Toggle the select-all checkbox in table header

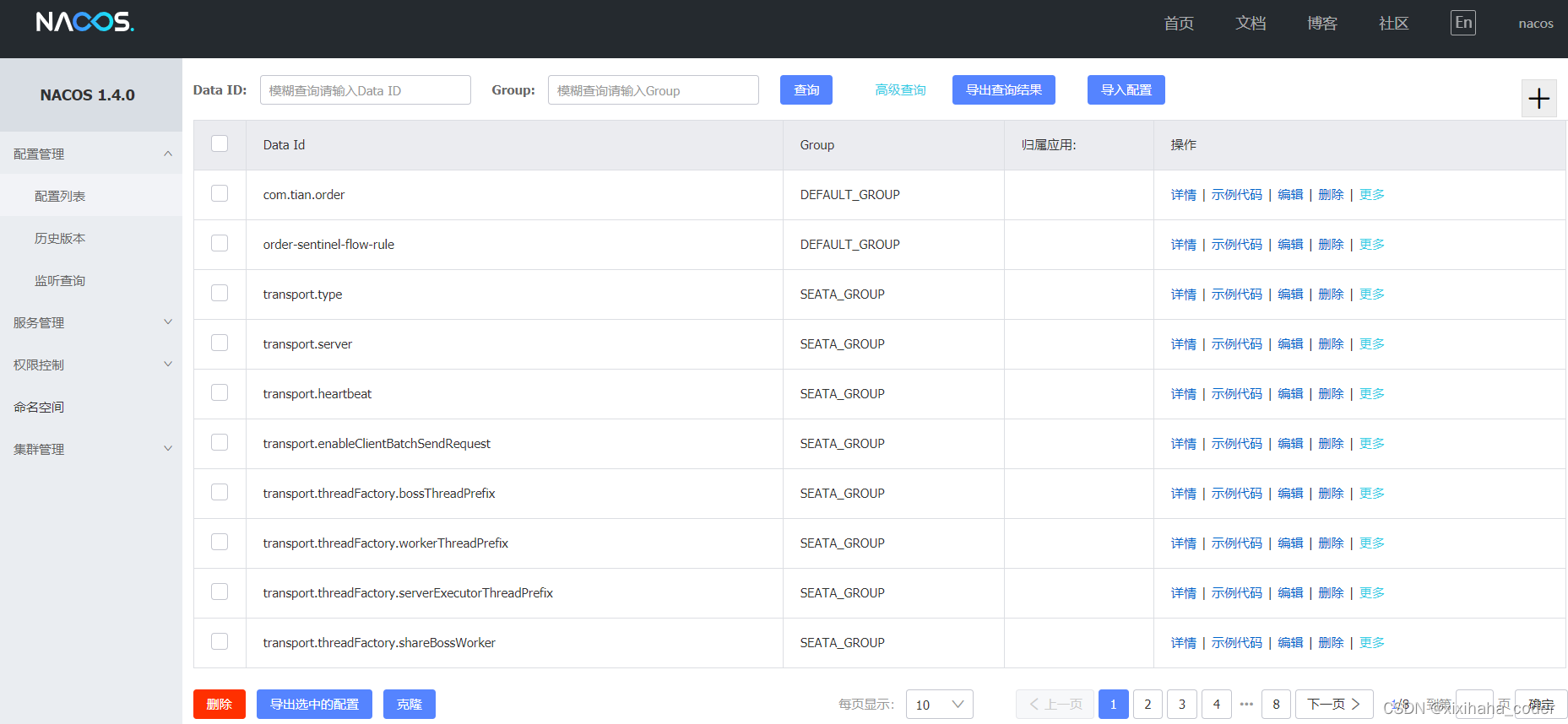click(220, 143)
